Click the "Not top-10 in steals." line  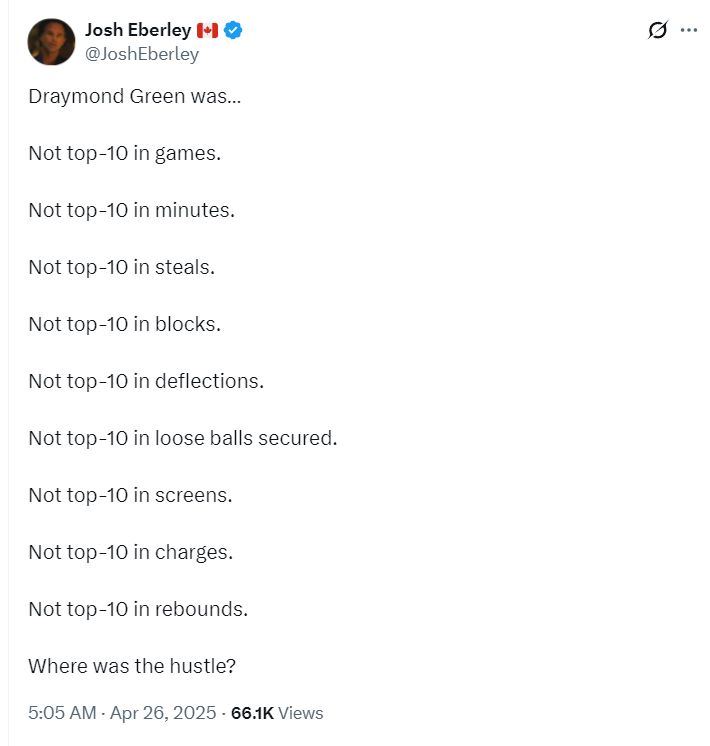(x=121, y=267)
